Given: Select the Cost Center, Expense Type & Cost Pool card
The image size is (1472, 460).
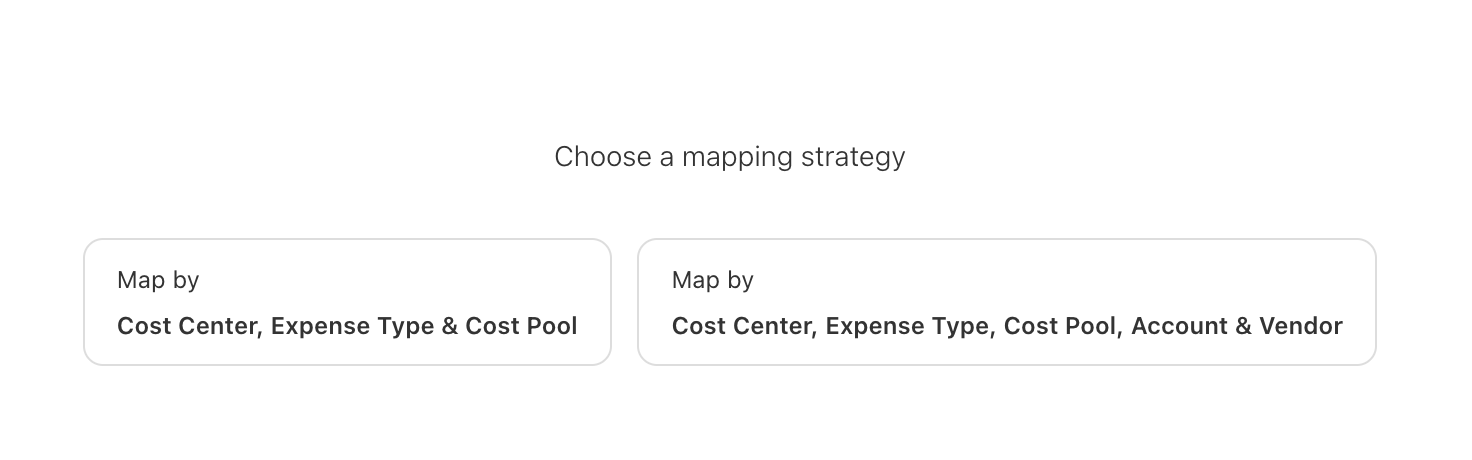Looking at the screenshot, I should [347, 302].
